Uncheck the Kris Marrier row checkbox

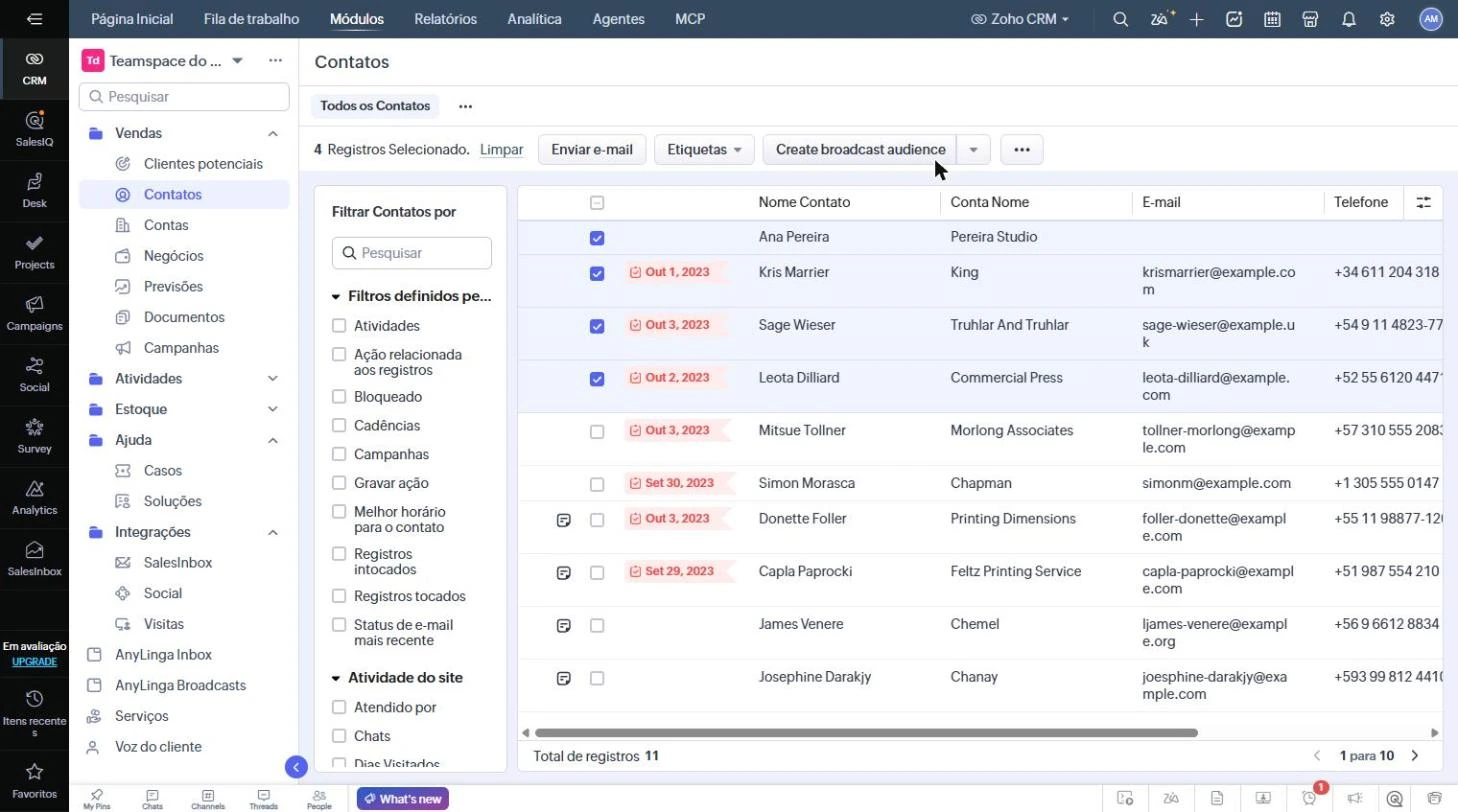597,273
